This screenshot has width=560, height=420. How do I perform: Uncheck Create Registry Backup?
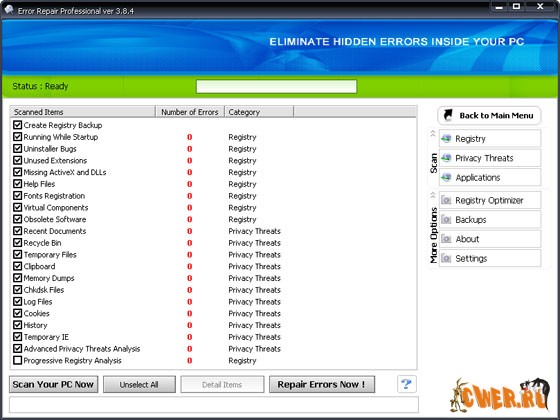tap(18, 125)
